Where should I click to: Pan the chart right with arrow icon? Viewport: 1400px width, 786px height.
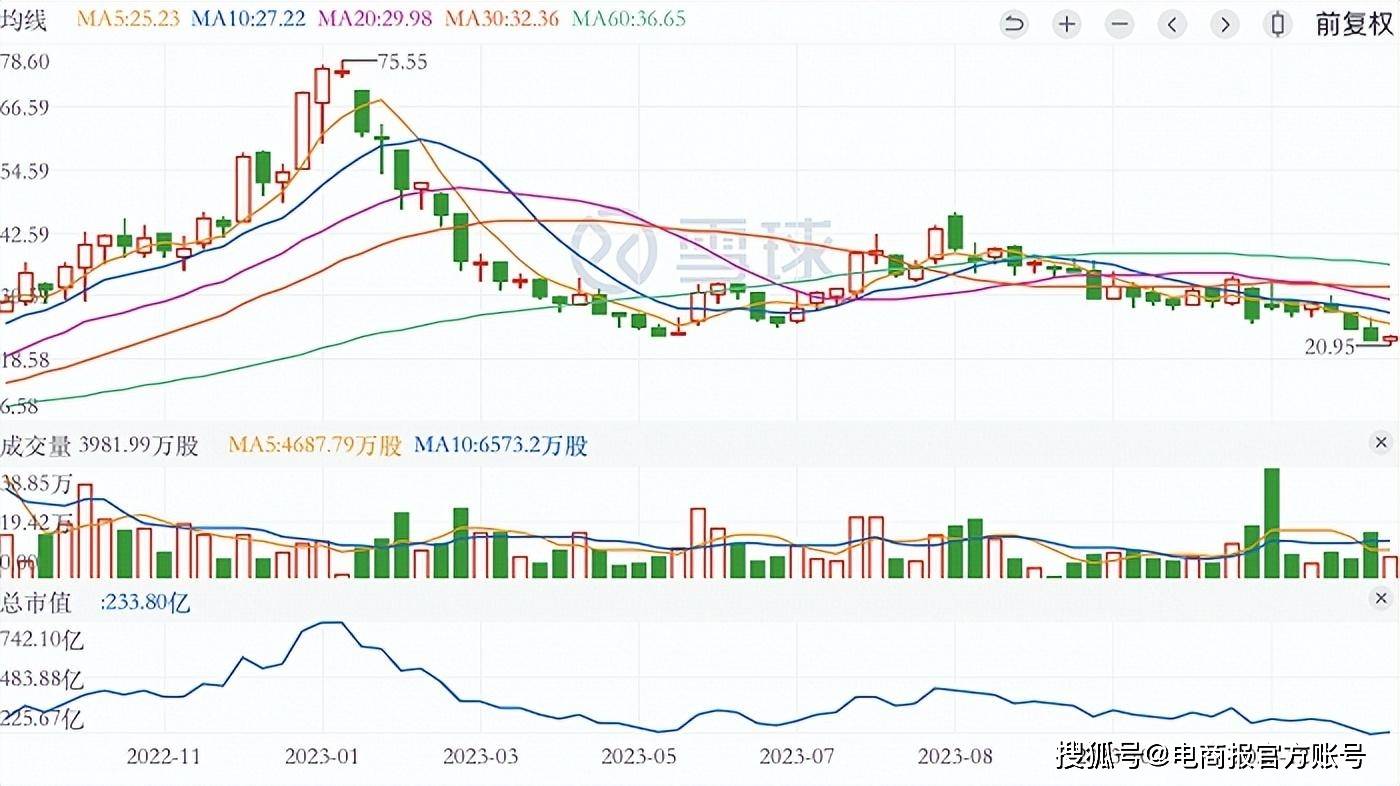pyautogui.click(x=1225, y=23)
